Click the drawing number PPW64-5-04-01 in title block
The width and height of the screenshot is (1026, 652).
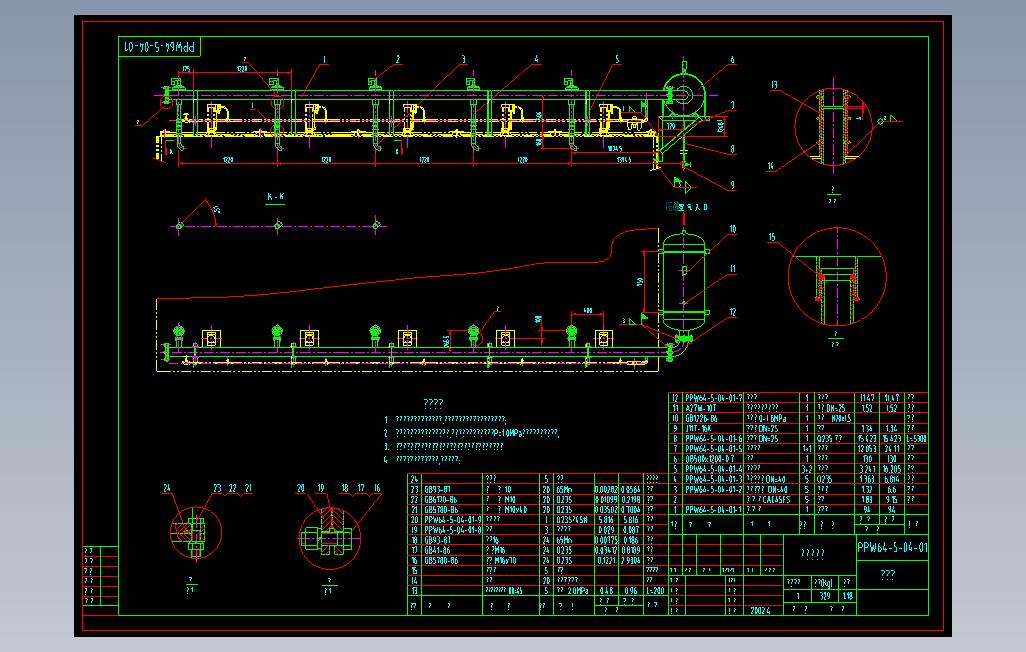click(x=892, y=547)
